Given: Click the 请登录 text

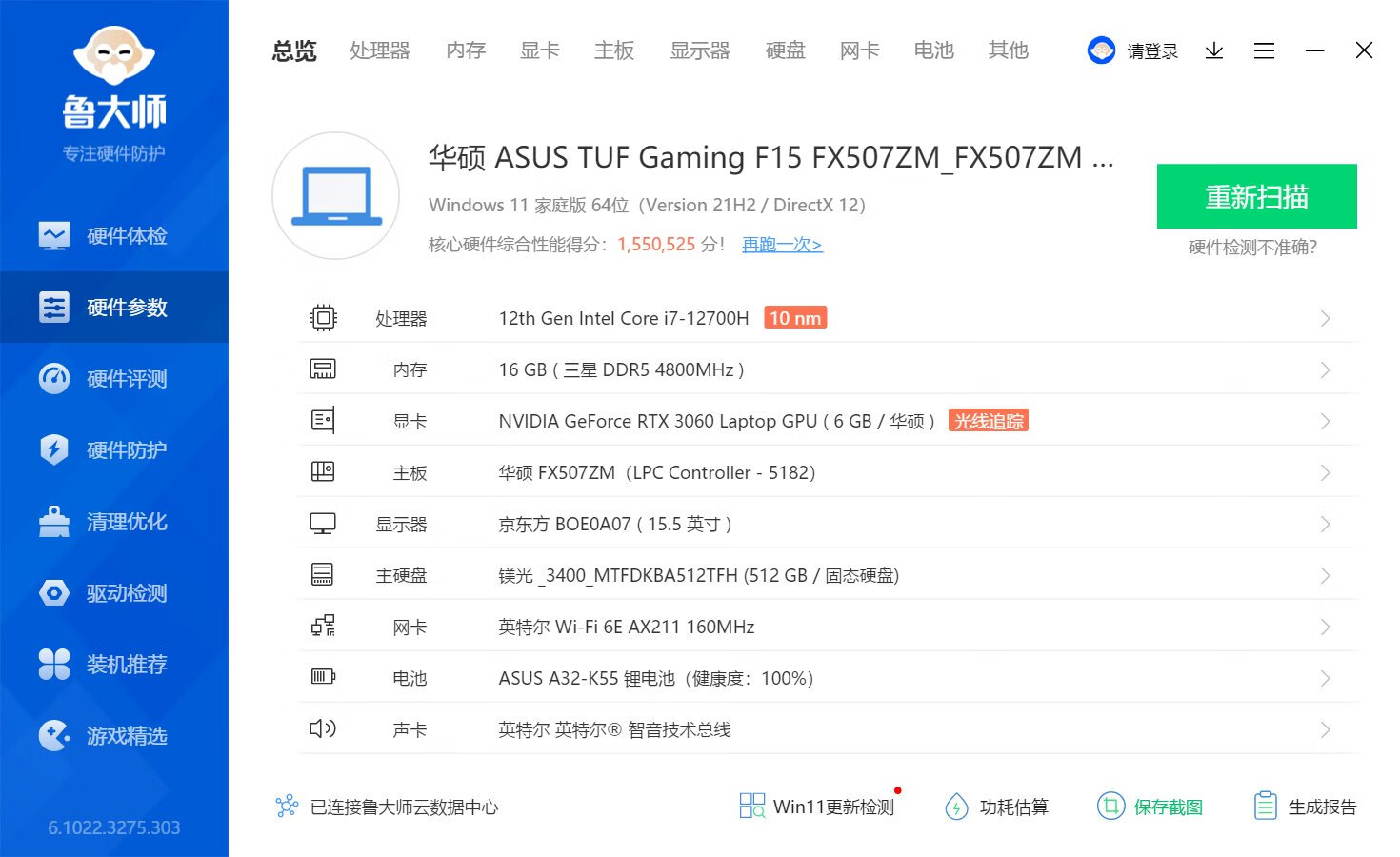Looking at the screenshot, I should click(1153, 51).
